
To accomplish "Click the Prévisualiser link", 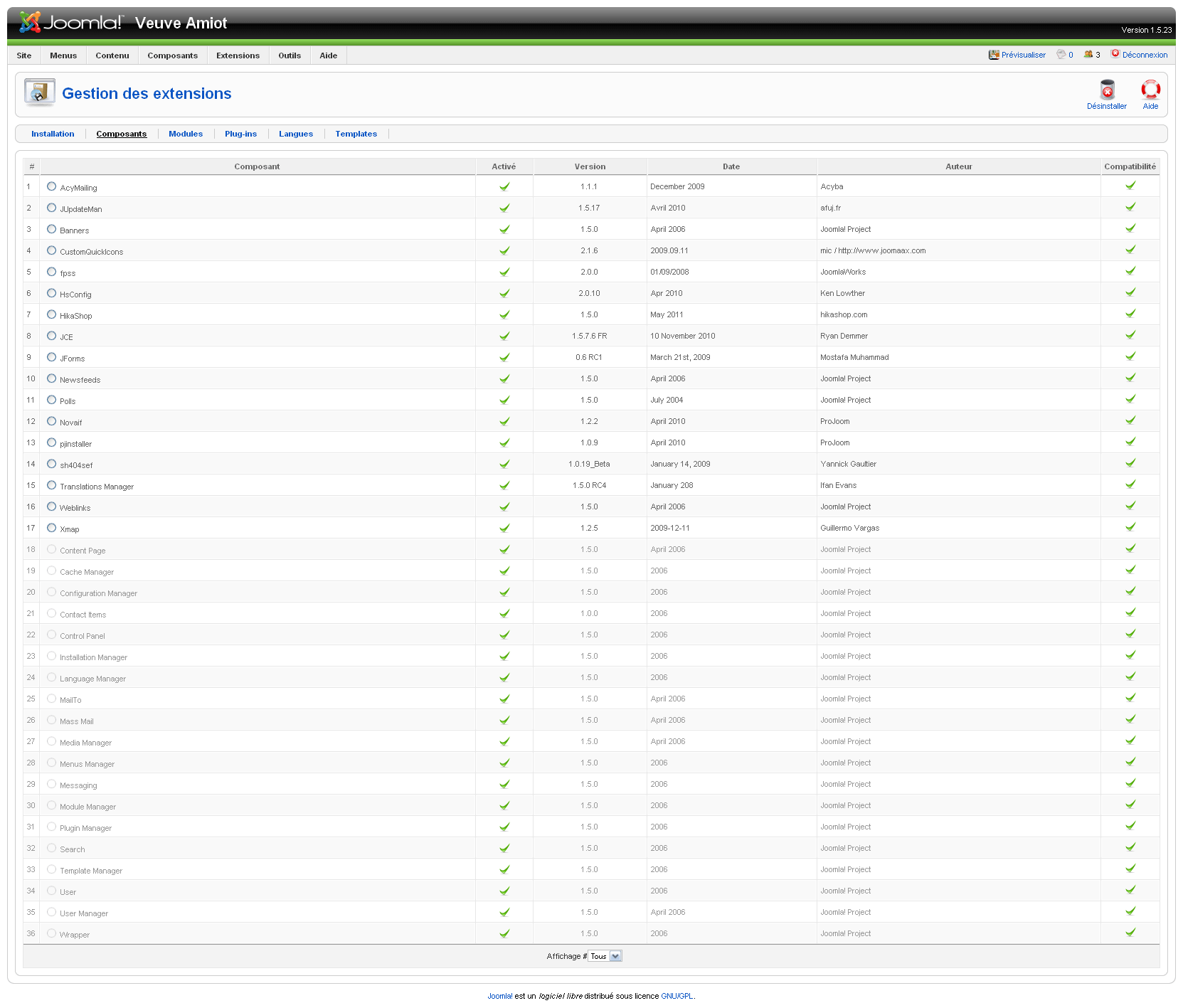I will click(1024, 55).
